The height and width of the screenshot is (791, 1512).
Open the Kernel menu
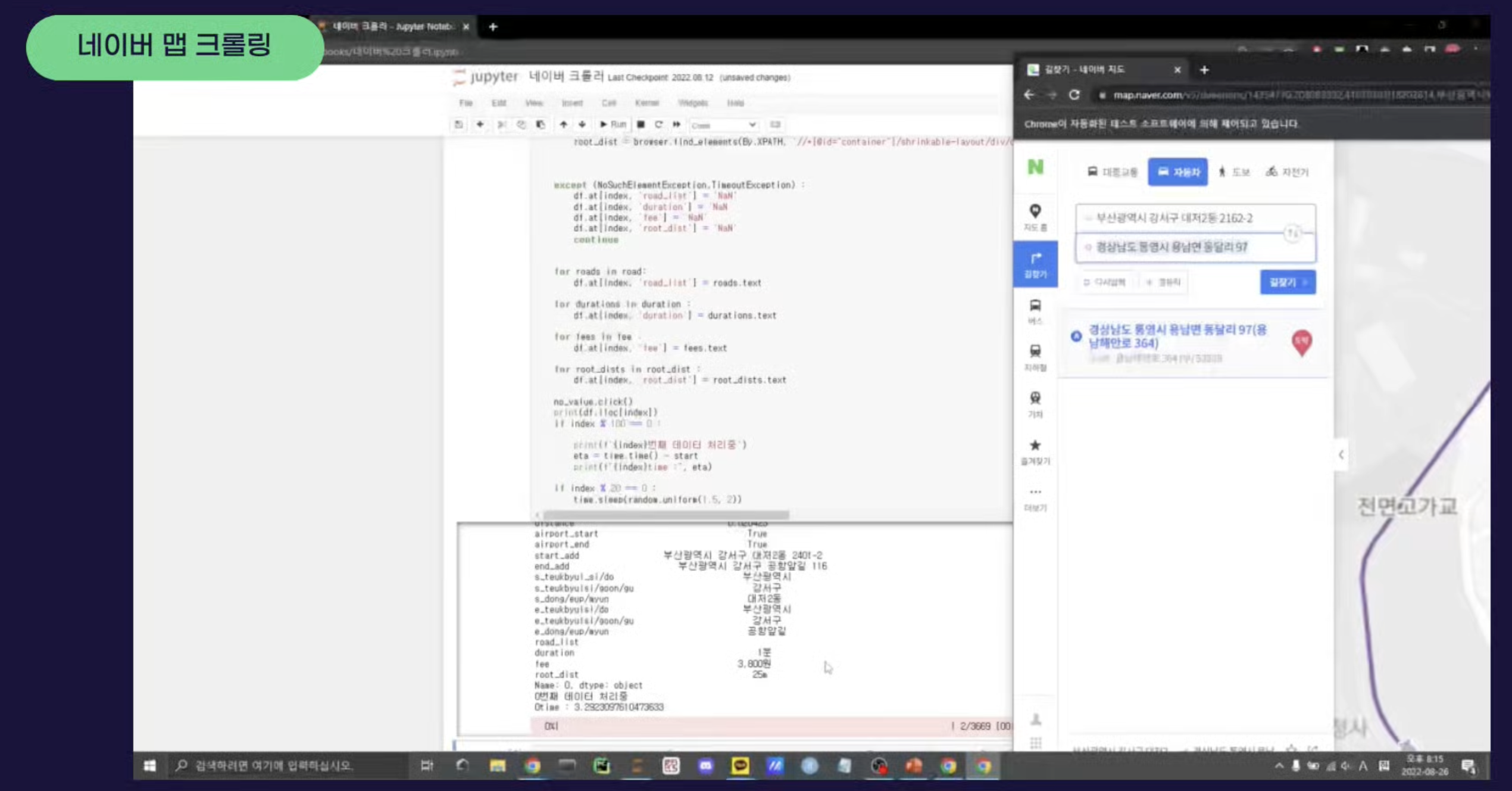pyautogui.click(x=646, y=103)
